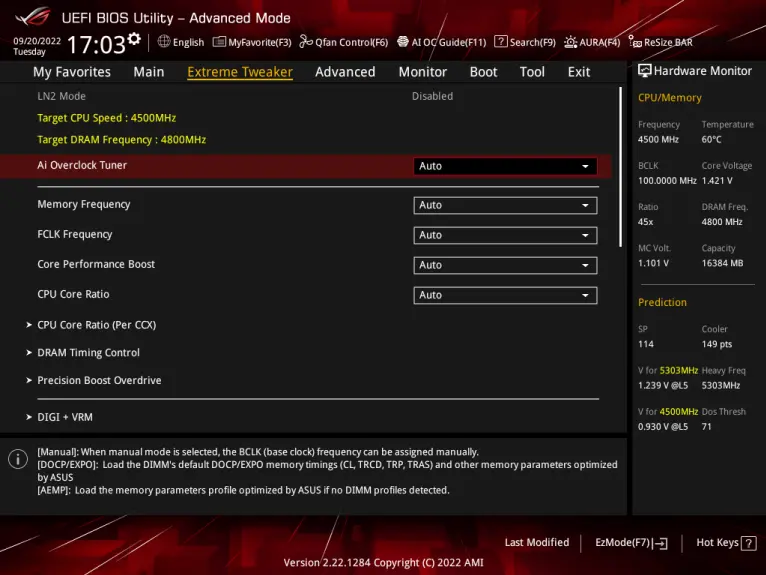The width and height of the screenshot is (766, 575).
Task: Click the 16384 MB capacity value
Action: pos(722,263)
